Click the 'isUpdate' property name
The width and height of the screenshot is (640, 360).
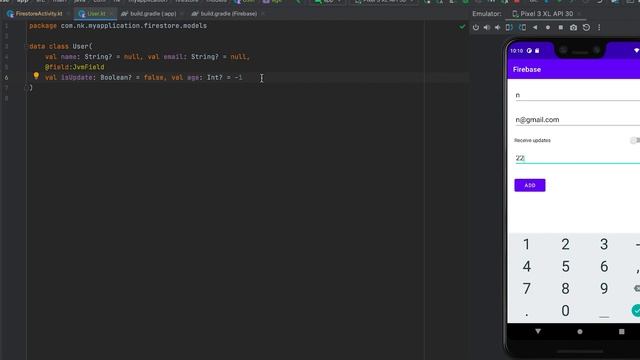click(76, 77)
